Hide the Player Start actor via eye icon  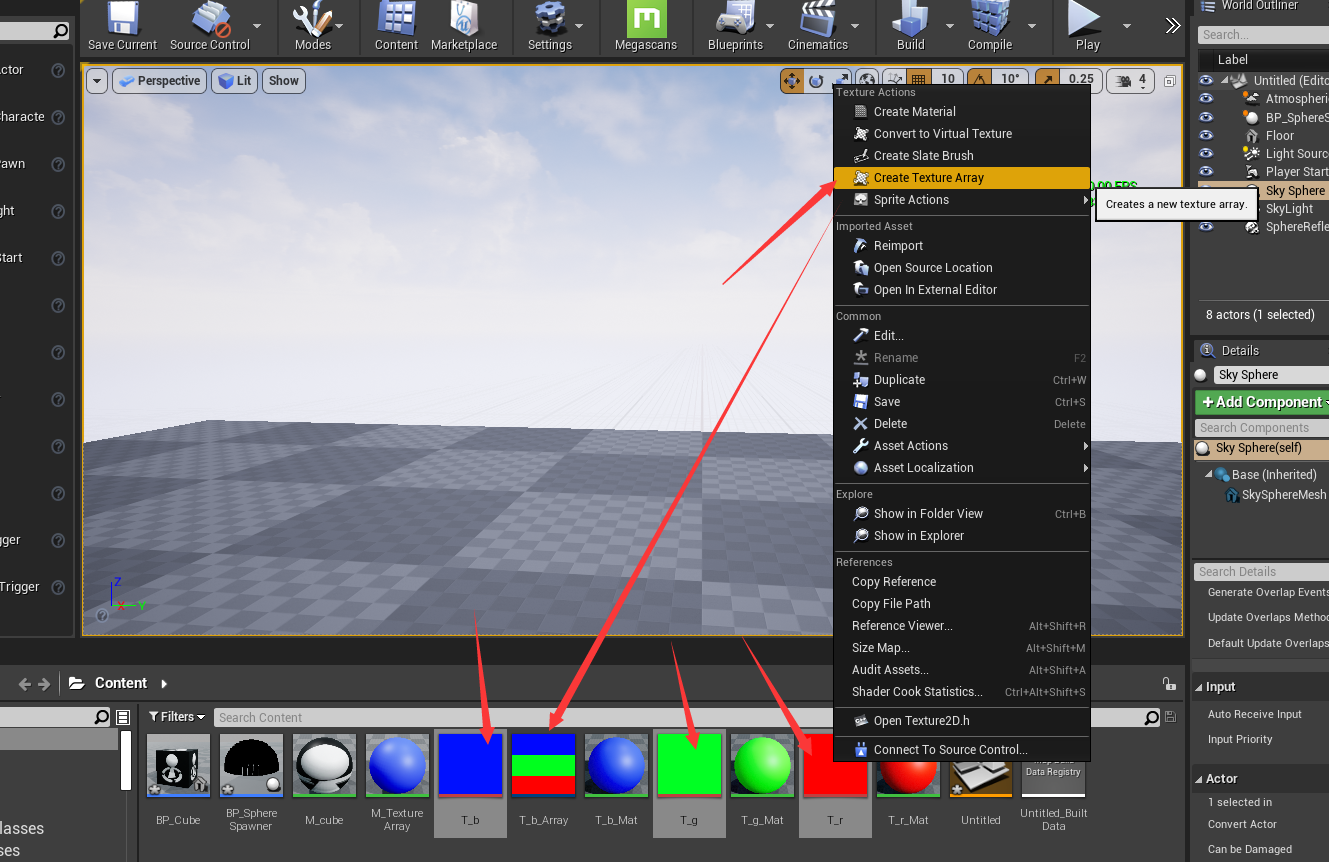point(1206,172)
